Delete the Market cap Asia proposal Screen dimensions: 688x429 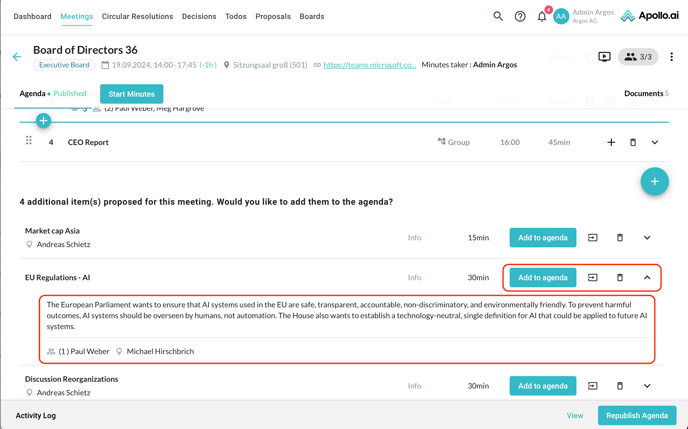coord(620,238)
